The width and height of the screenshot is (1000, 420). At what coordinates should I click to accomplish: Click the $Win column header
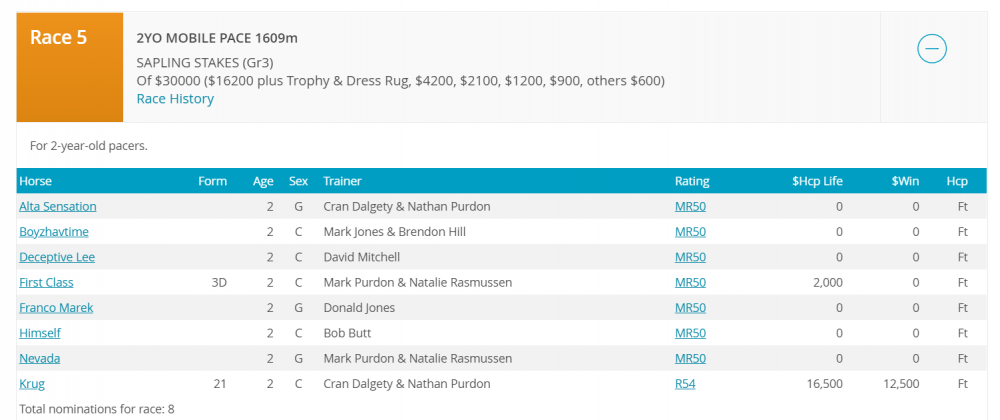point(905,181)
